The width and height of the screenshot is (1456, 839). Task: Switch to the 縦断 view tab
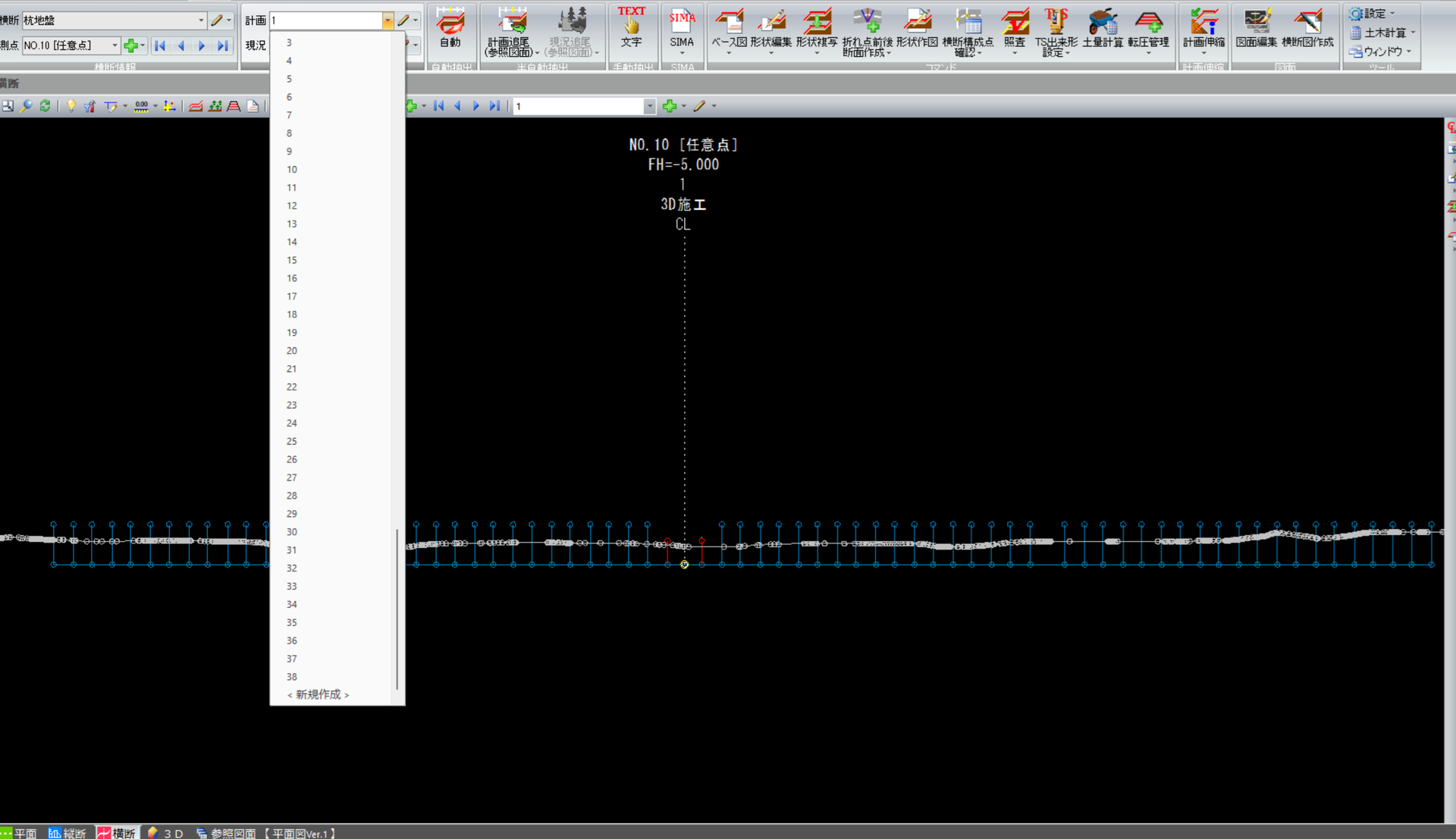click(67, 833)
